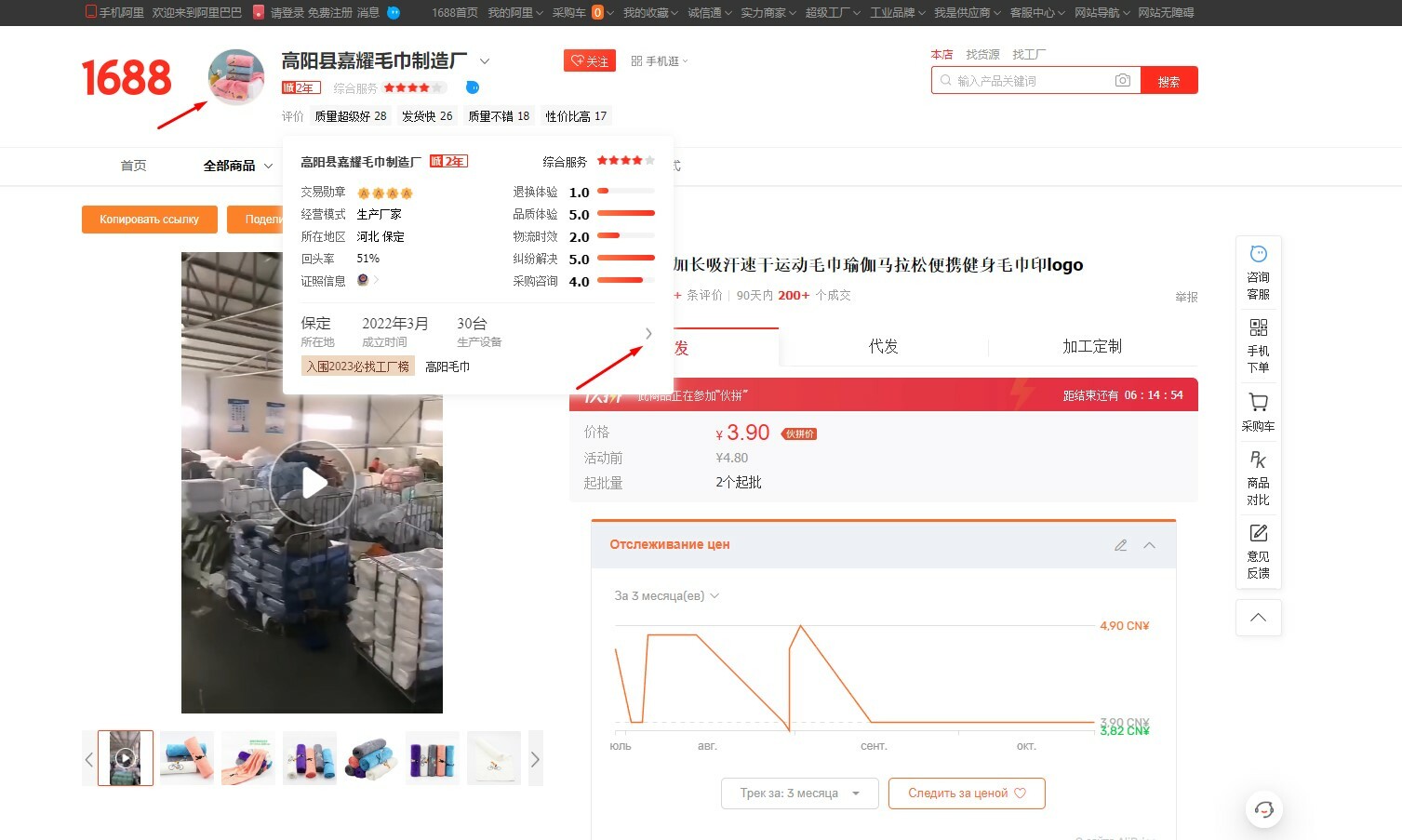The width and height of the screenshot is (1402, 840).
Task: Select the 找工厂 search scope tab
Action: point(1029,55)
